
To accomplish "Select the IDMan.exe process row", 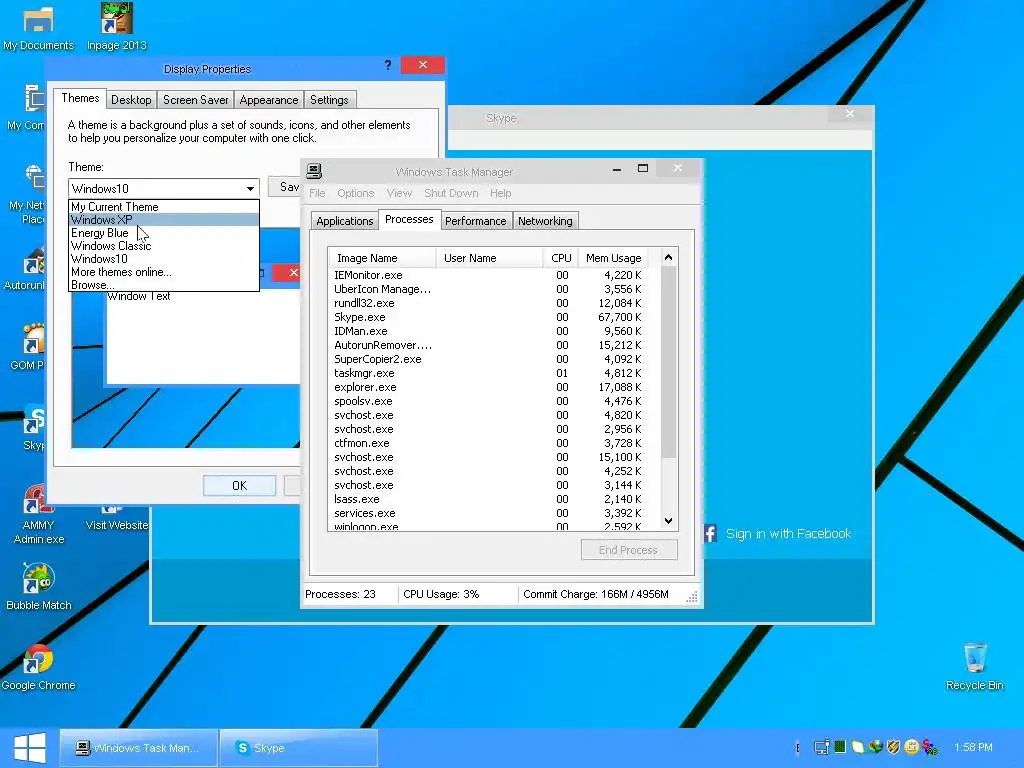I will pyautogui.click(x=488, y=331).
